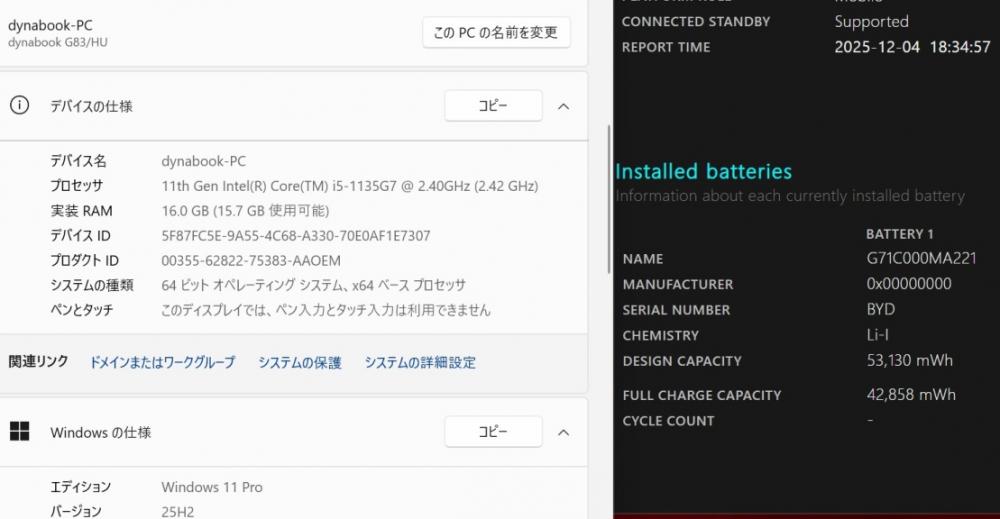Select the system type 64-bit value

click(314, 286)
